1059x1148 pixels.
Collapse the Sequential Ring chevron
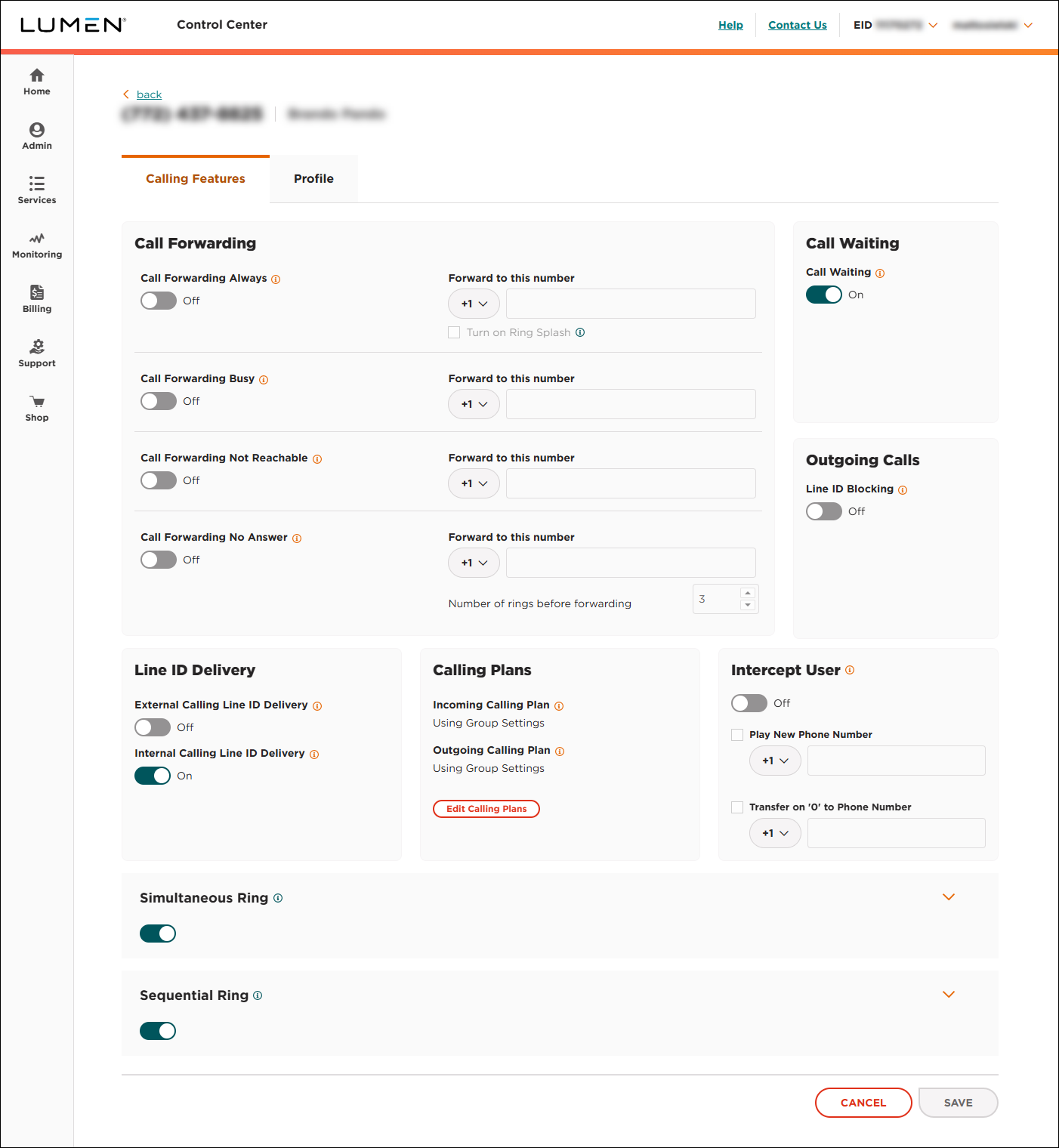pyautogui.click(x=949, y=995)
